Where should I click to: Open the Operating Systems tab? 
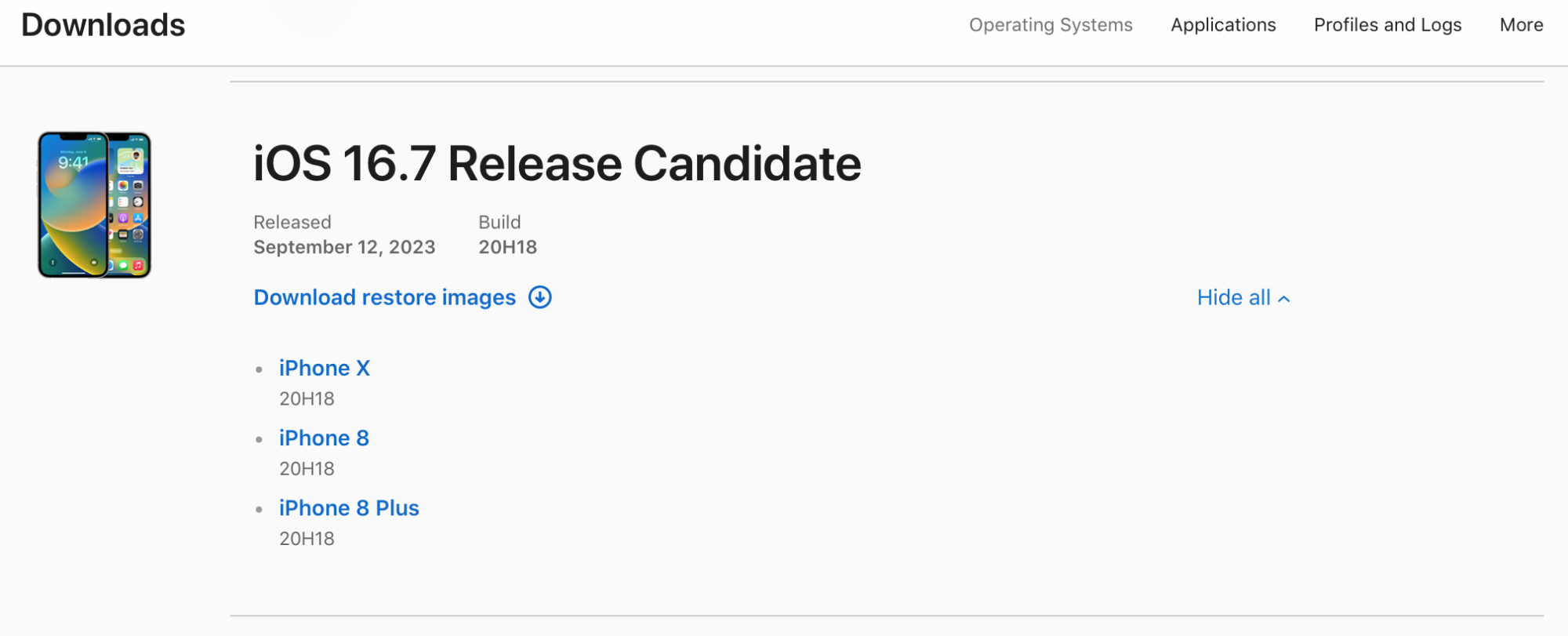1051,25
